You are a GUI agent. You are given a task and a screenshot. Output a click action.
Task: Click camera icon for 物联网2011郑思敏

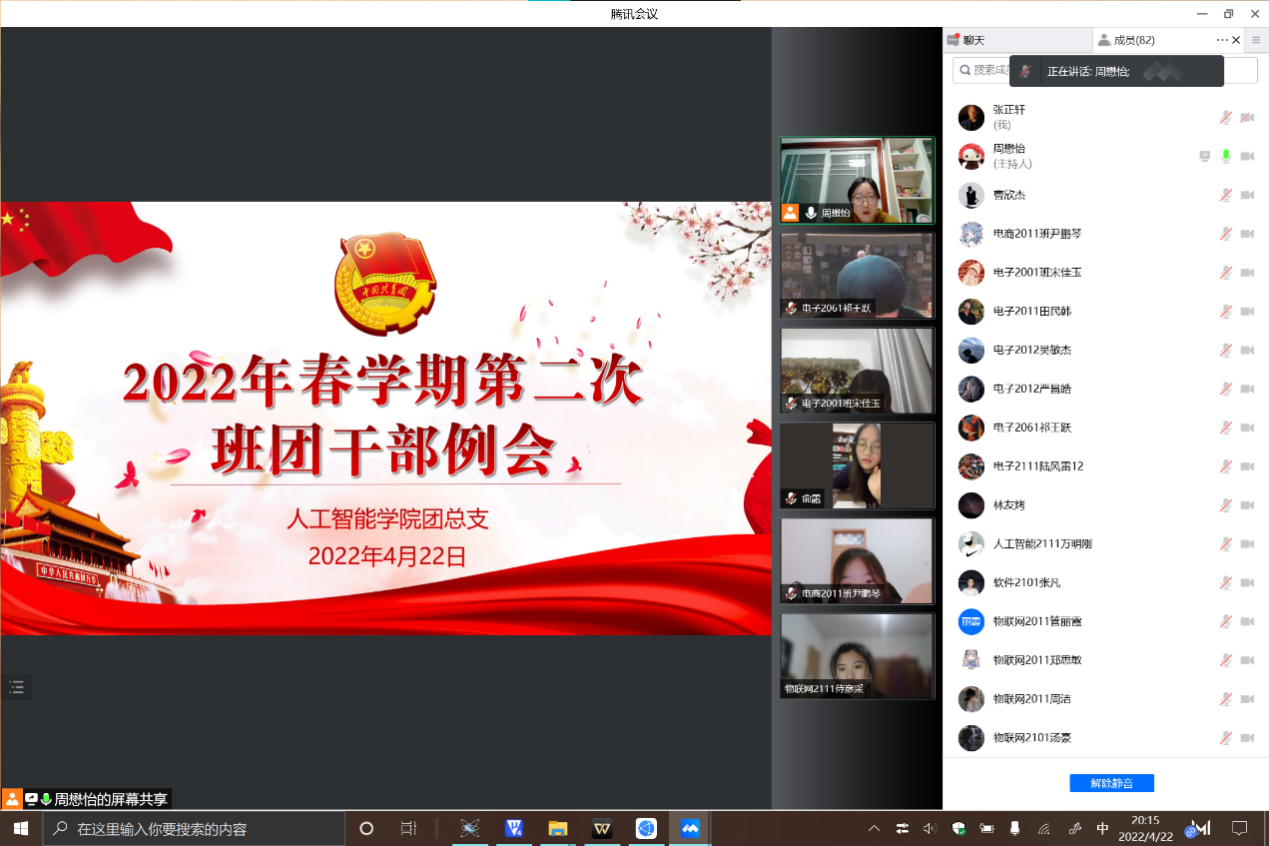[1247, 660]
